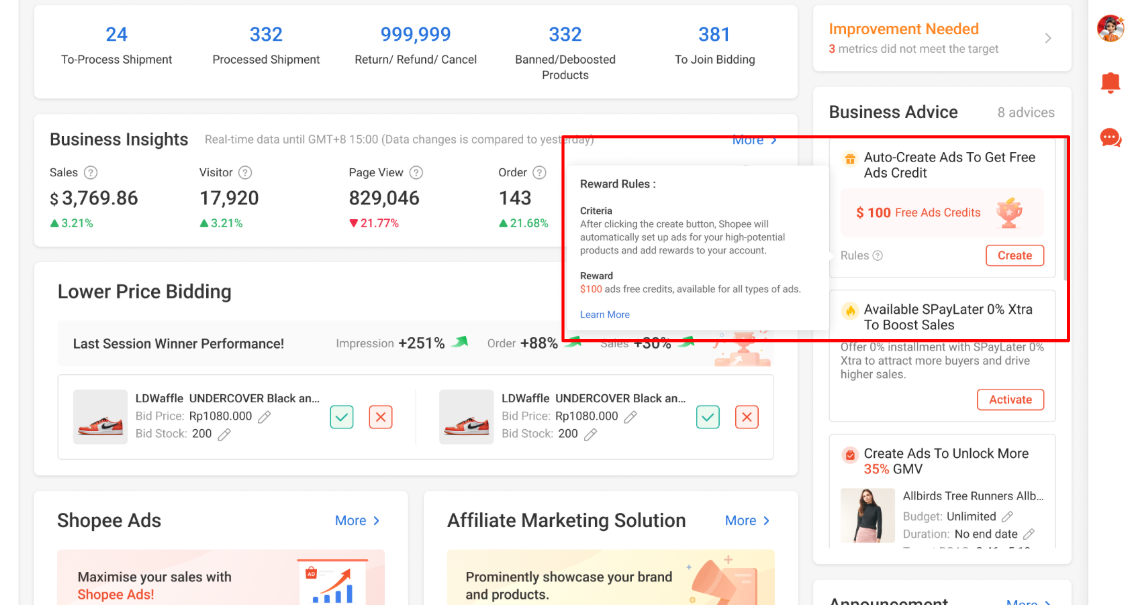The image size is (1136, 605).
Task: Reject bid with red X on first product
Action: 380,417
